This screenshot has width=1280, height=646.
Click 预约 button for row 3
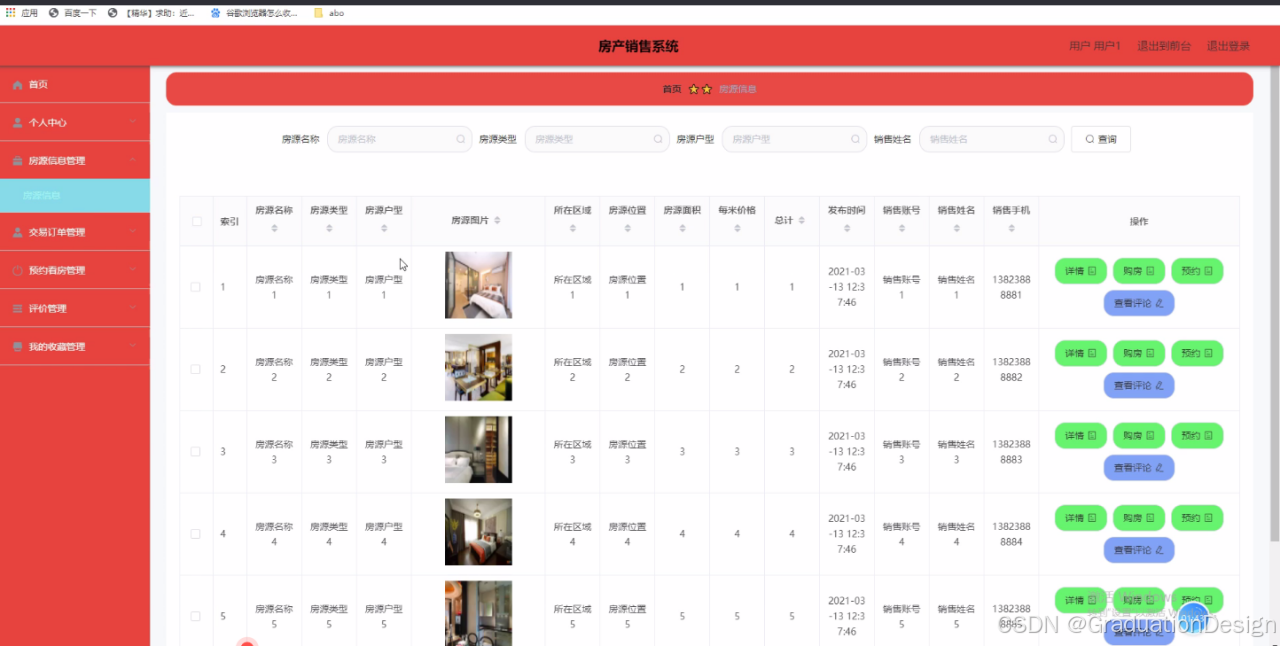[x=1197, y=436]
